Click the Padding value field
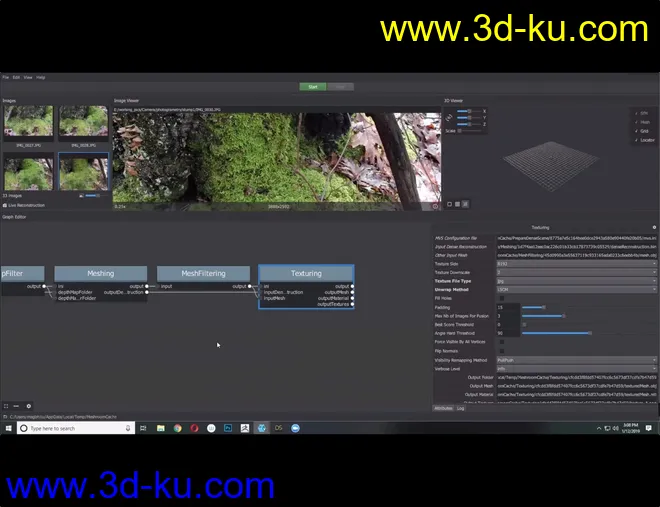 click(508, 307)
